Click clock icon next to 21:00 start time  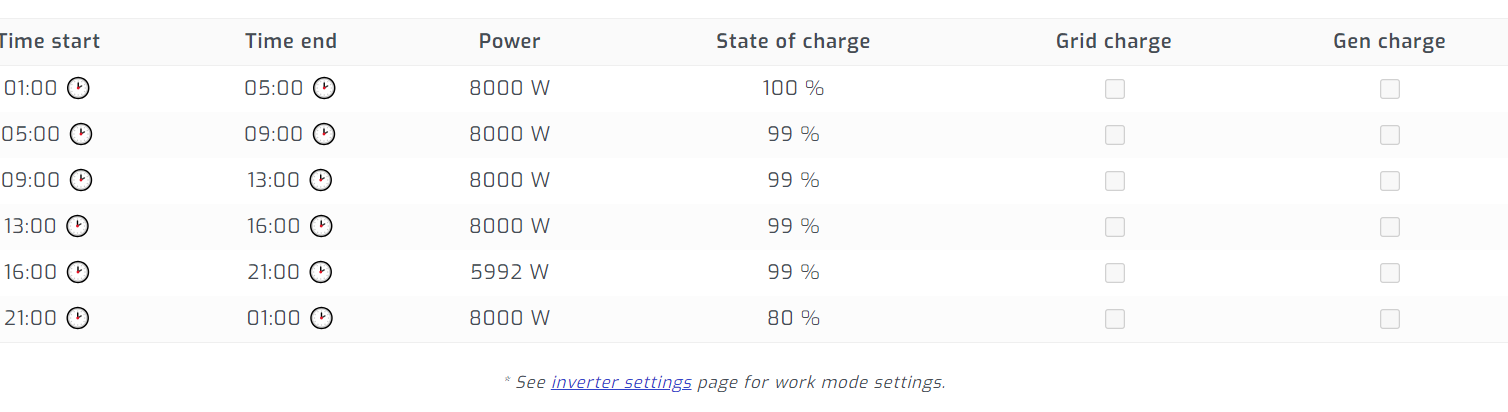point(78,318)
